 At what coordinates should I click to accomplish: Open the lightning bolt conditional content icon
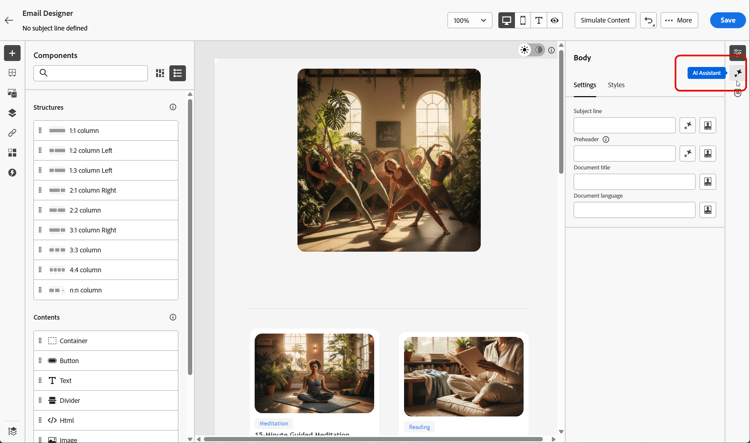(12, 173)
